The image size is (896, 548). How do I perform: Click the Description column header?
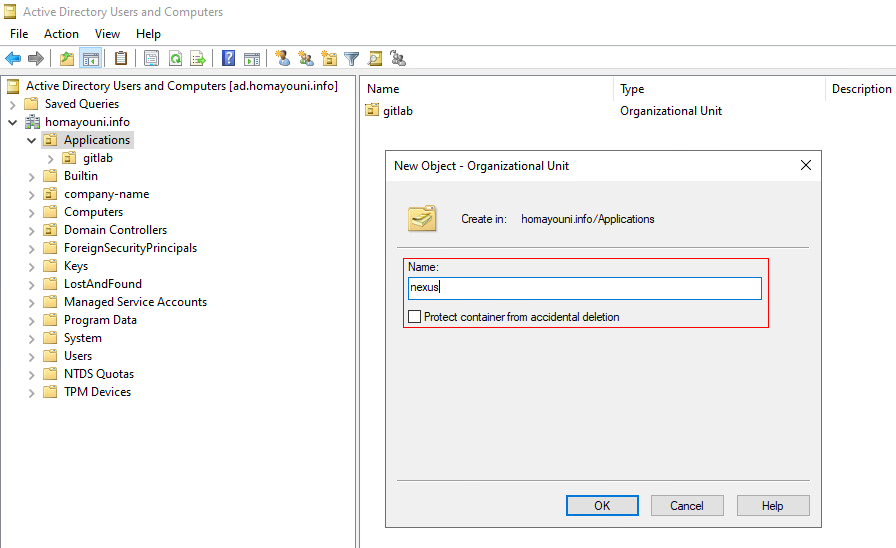click(x=861, y=89)
